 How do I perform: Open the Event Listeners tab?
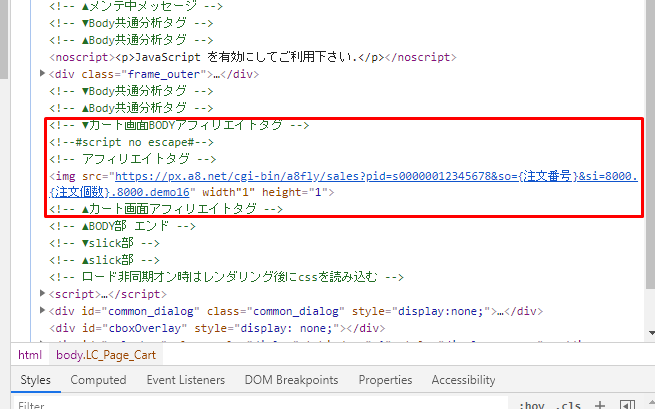[185, 380]
